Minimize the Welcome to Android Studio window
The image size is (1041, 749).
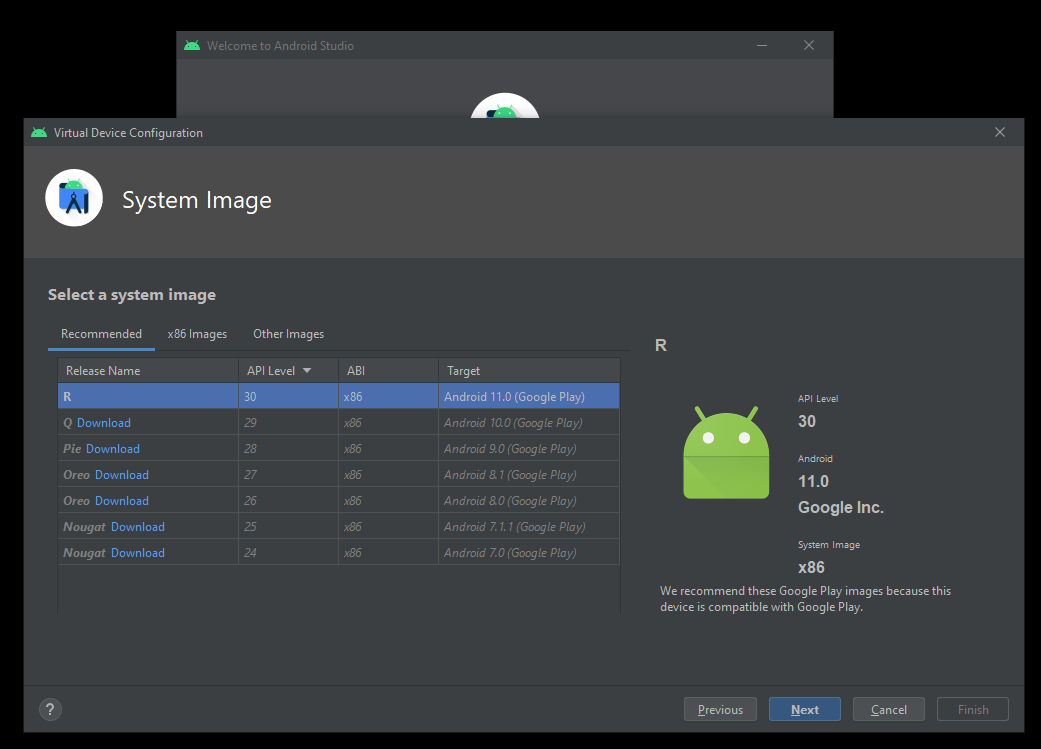tap(763, 46)
